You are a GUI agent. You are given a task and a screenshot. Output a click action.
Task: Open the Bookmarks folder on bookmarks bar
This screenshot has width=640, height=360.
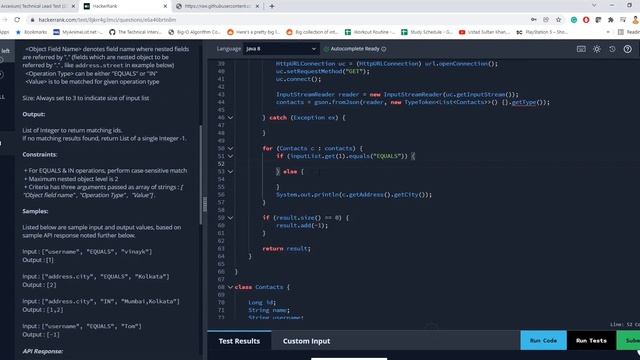point(31,32)
